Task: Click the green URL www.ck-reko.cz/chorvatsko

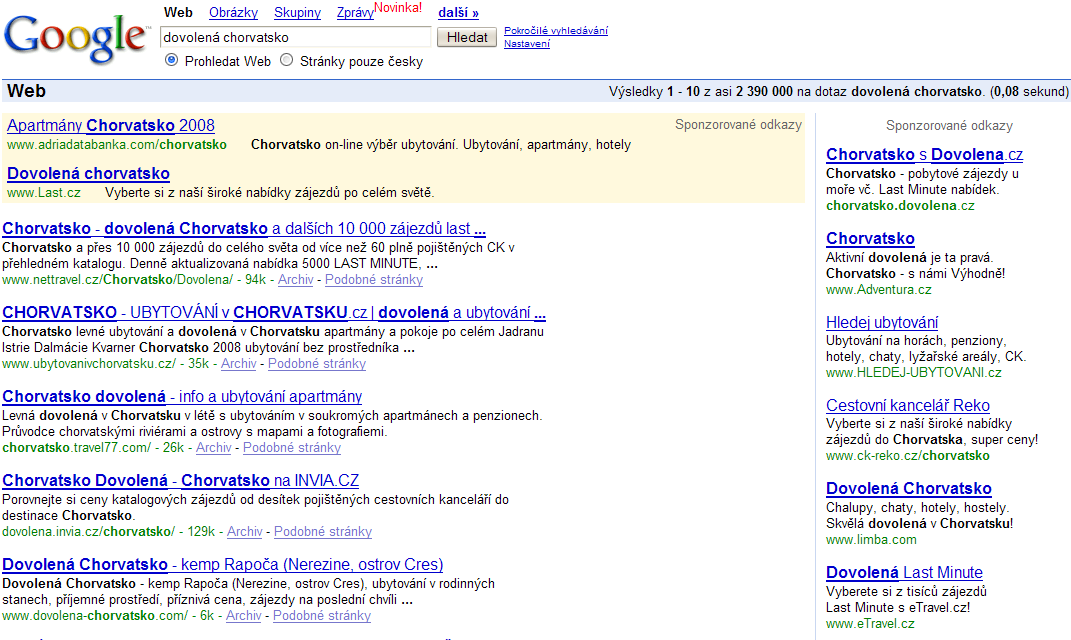Action: point(908,456)
